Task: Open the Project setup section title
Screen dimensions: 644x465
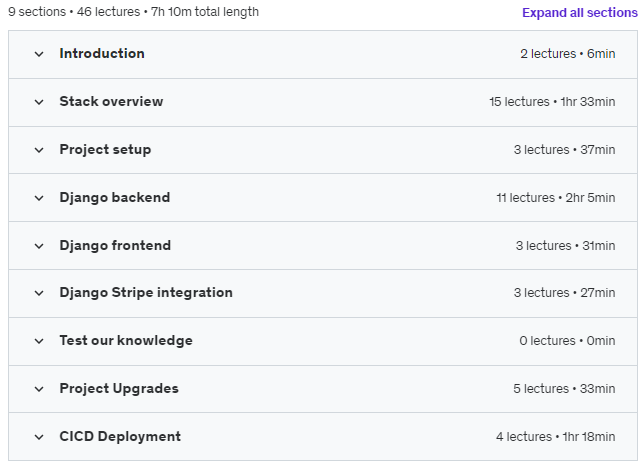Action: (x=105, y=150)
